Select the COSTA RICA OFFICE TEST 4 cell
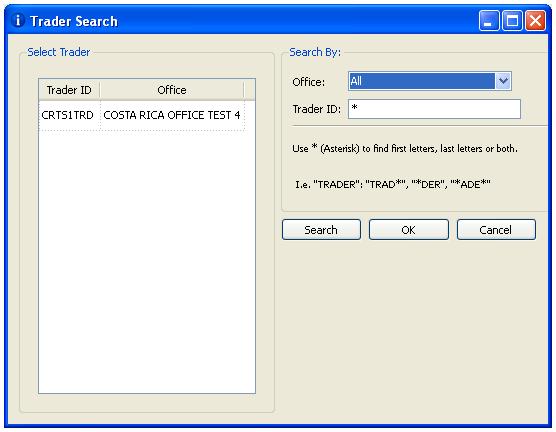The image size is (556, 432). (172, 115)
